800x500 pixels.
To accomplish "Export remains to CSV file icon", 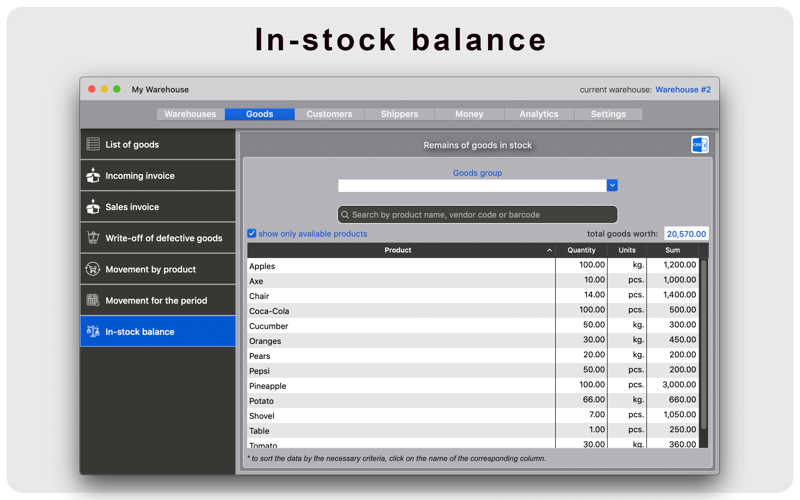I will click(x=699, y=145).
